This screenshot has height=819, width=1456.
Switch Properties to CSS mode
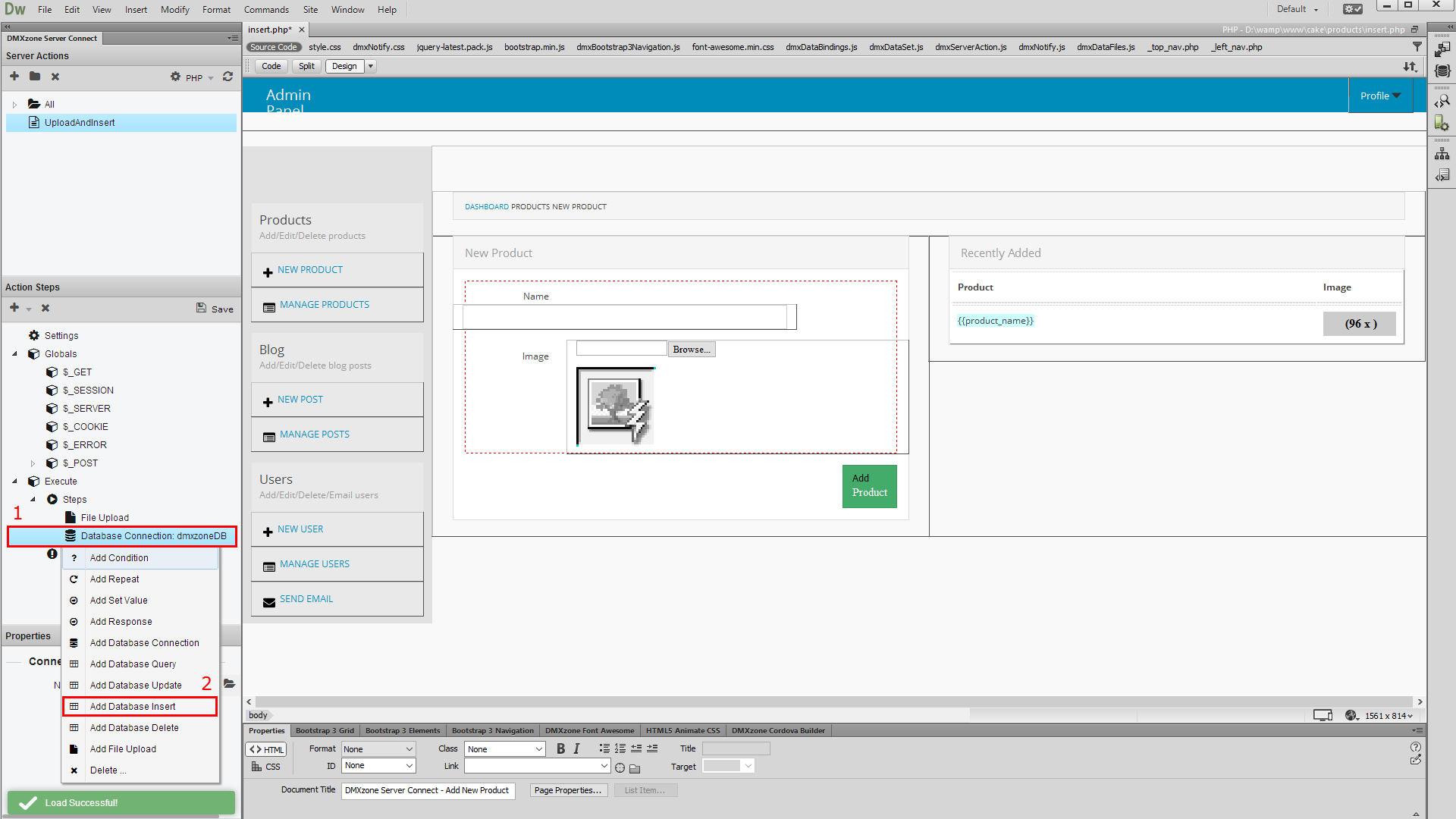(266, 767)
